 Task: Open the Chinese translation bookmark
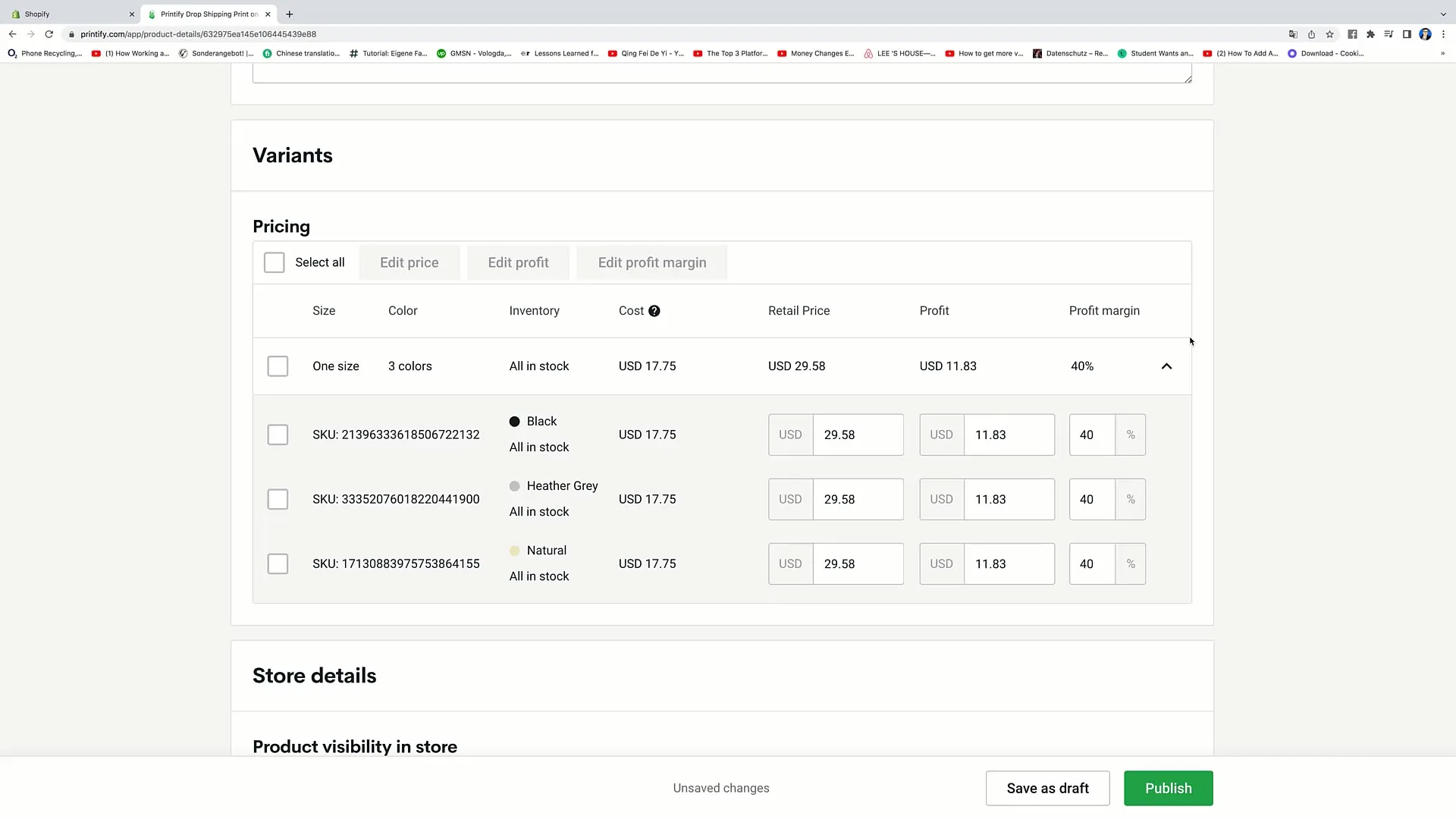pyautogui.click(x=301, y=54)
